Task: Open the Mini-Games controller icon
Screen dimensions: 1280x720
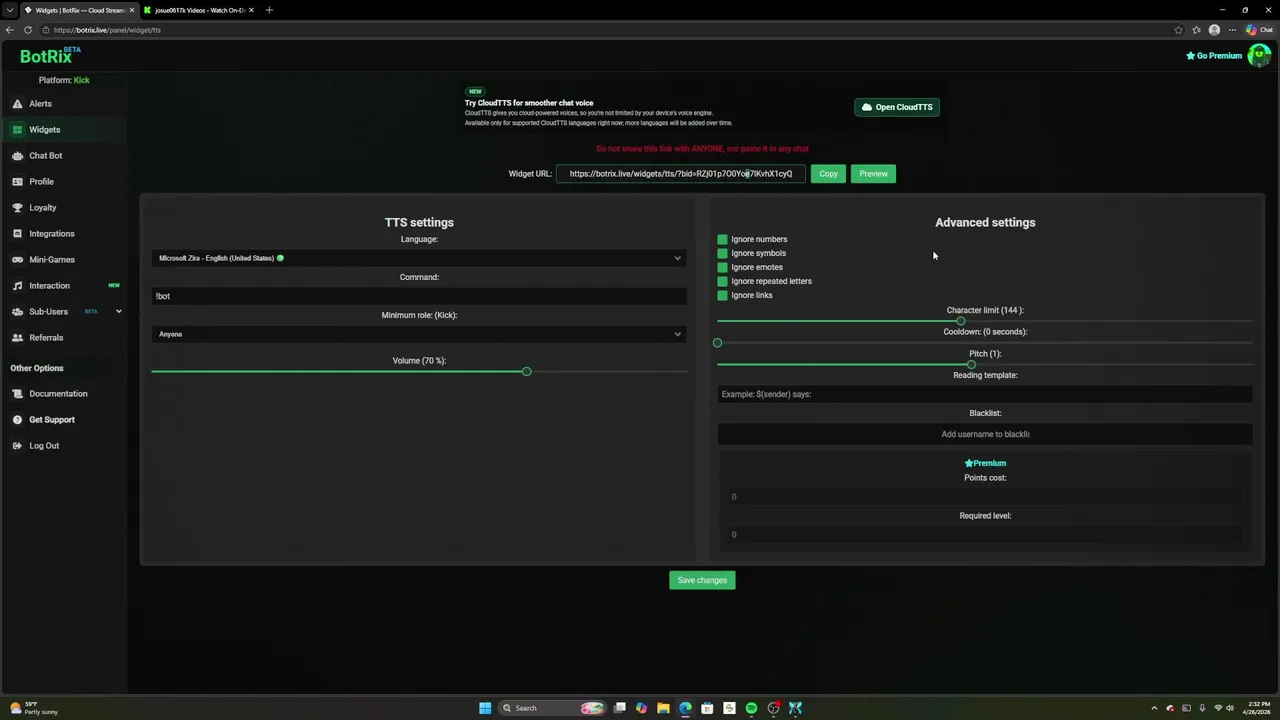Action: tap(17, 260)
